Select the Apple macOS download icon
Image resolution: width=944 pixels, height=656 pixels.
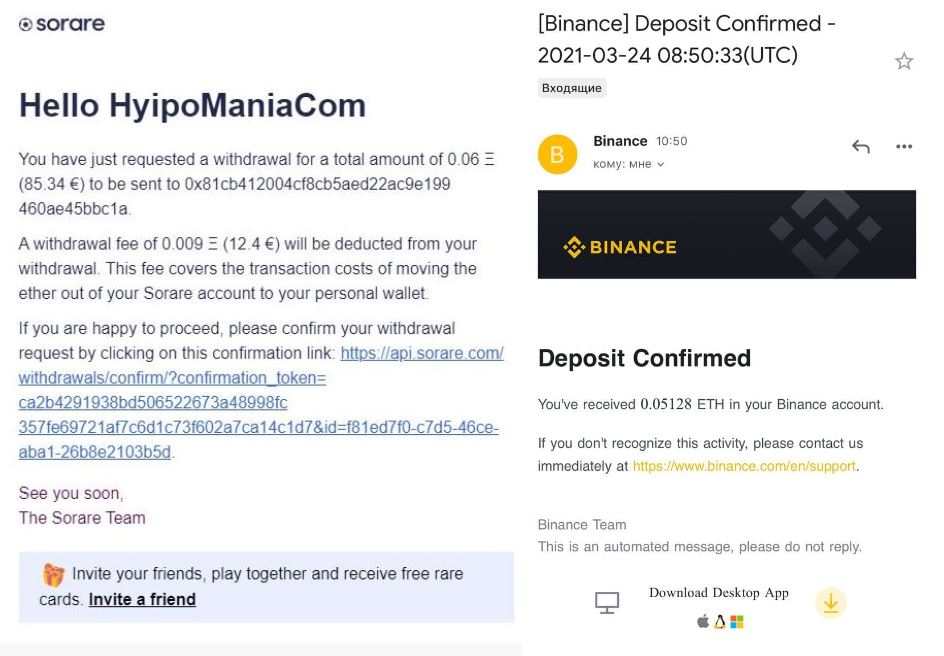click(x=703, y=622)
